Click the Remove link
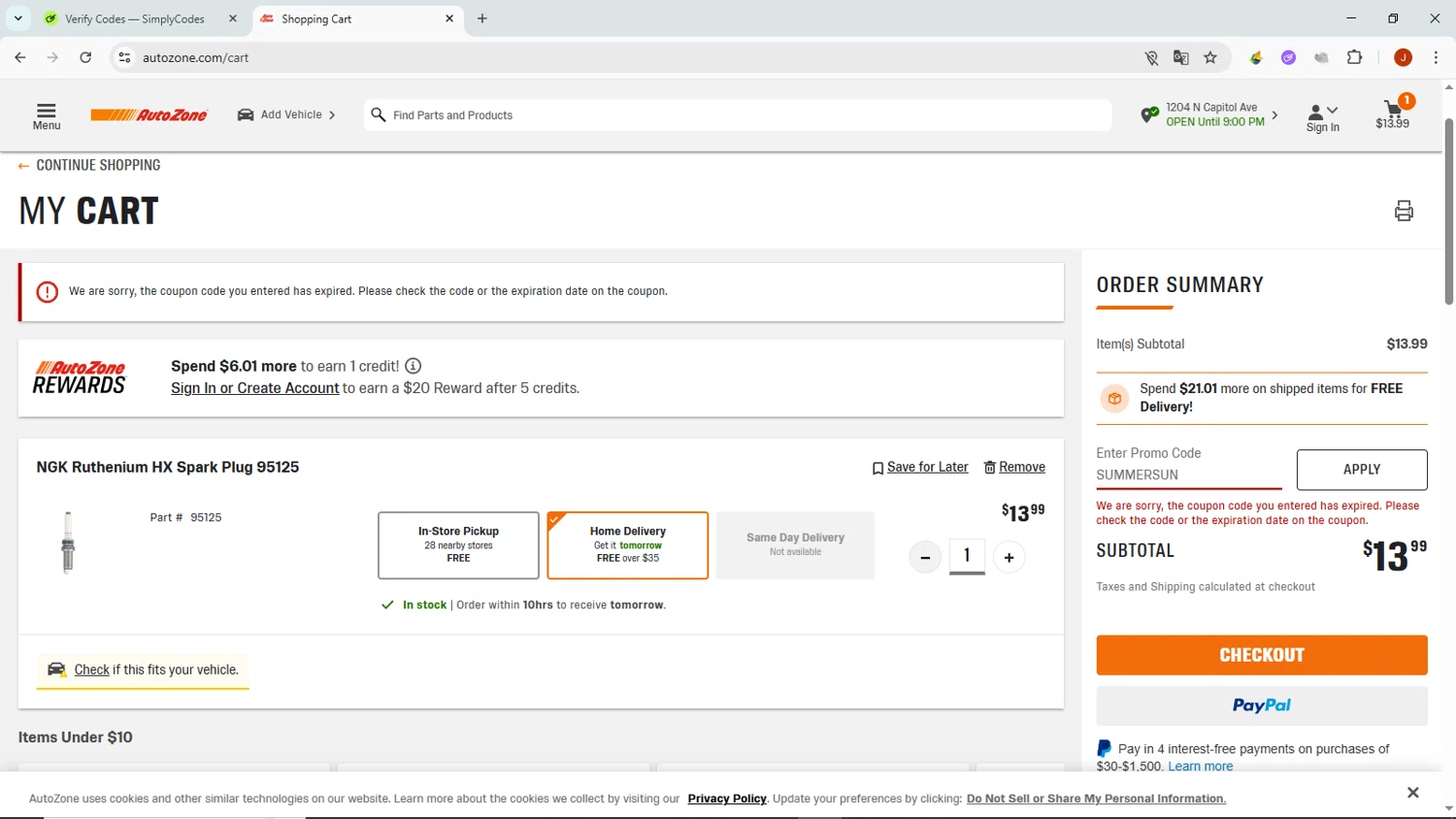Screen dimensions: 1456x819 [1022, 467]
